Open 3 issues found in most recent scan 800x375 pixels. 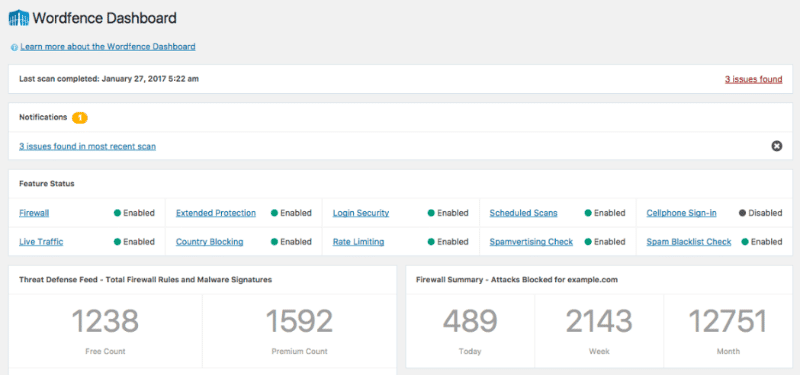click(87, 146)
